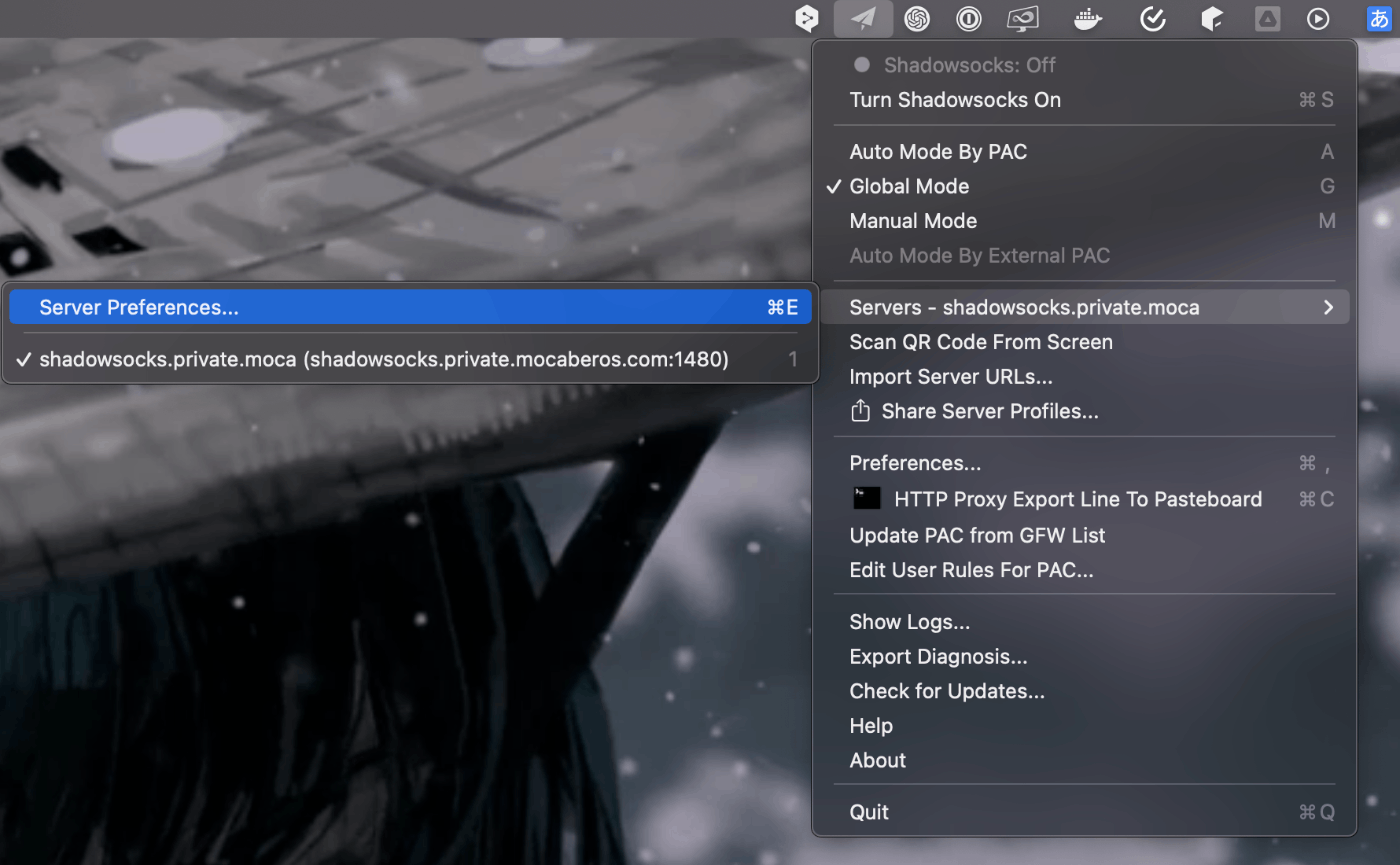Open Edit User Rules For PAC...
The height and width of the screenshot is (865, 1400).
pyautogui.click(x=1083, y=570)
